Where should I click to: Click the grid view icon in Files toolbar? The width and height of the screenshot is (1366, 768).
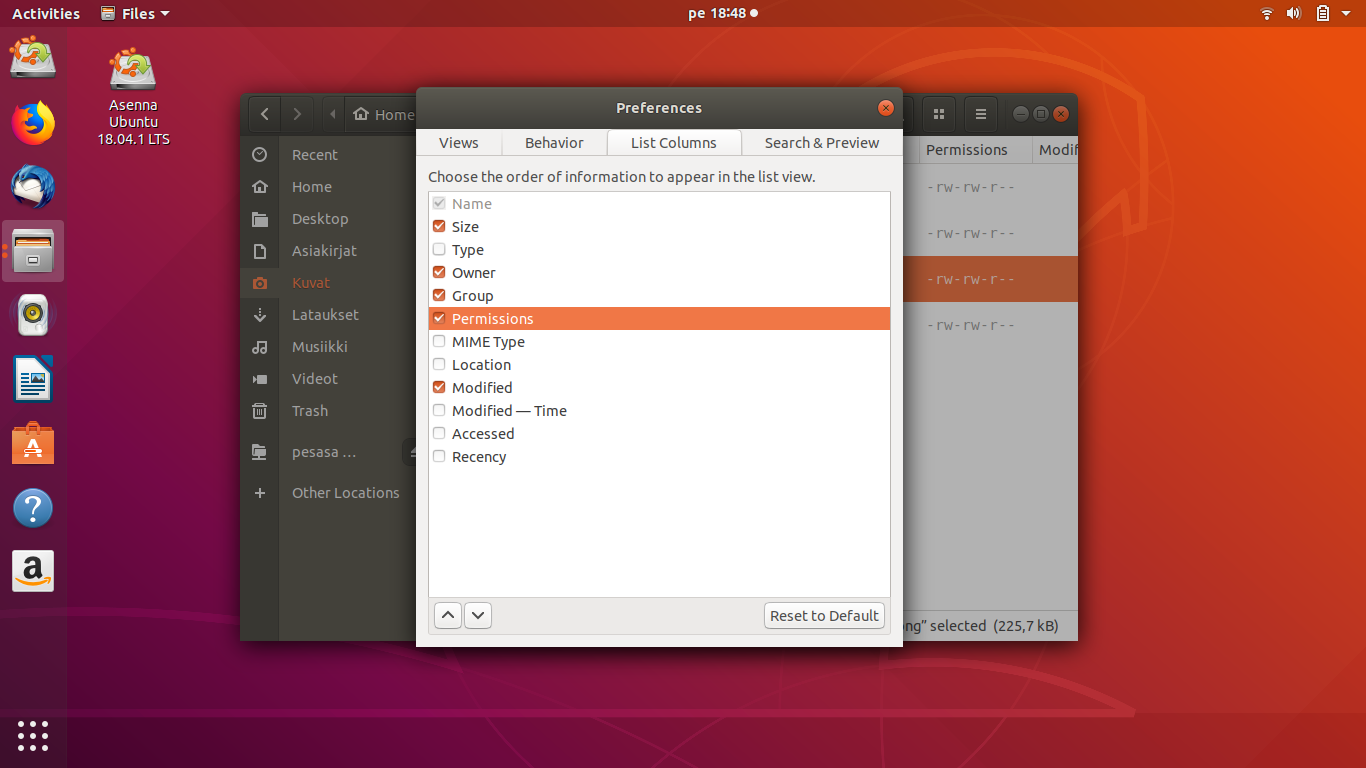tap(938, 114)
